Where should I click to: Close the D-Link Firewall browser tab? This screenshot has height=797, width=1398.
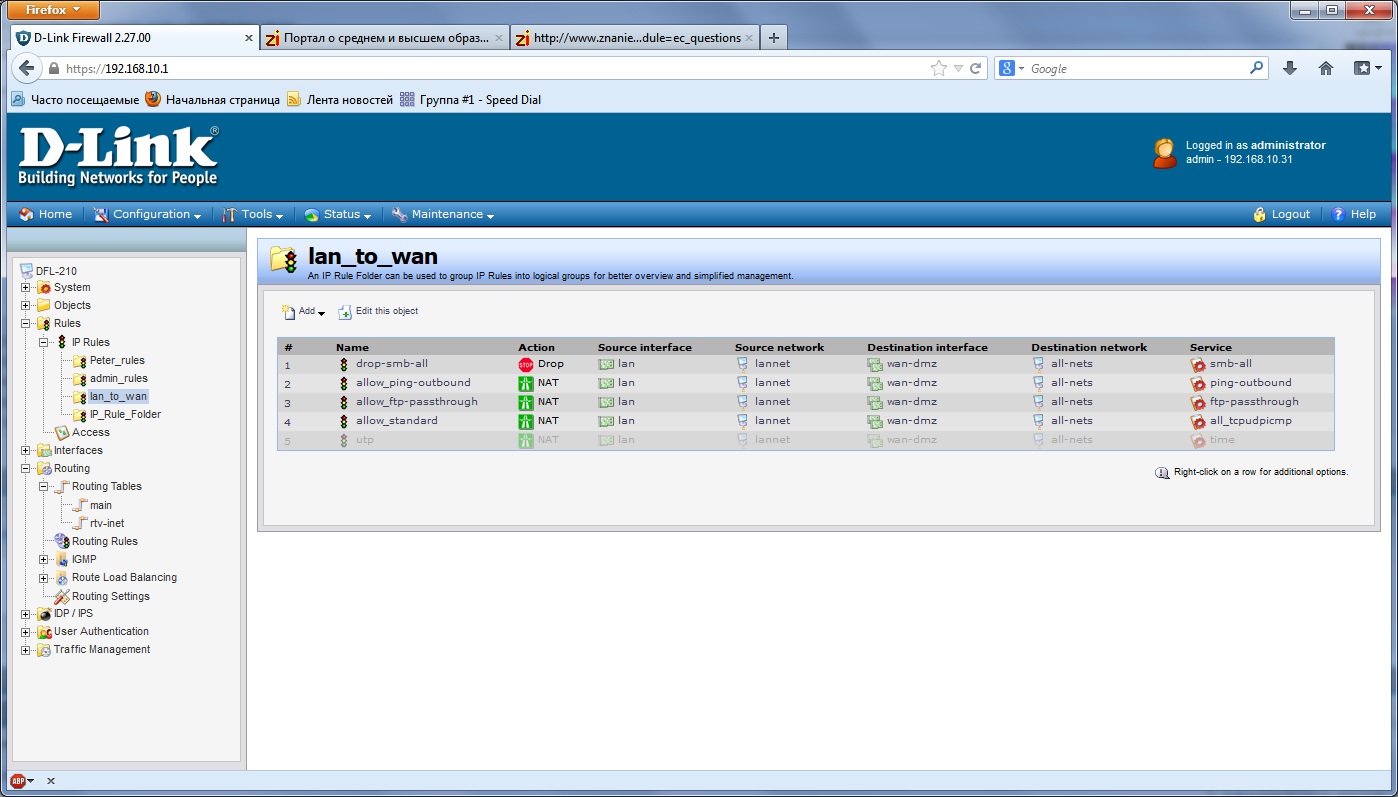pyautogui.click(x=249, y=38)
